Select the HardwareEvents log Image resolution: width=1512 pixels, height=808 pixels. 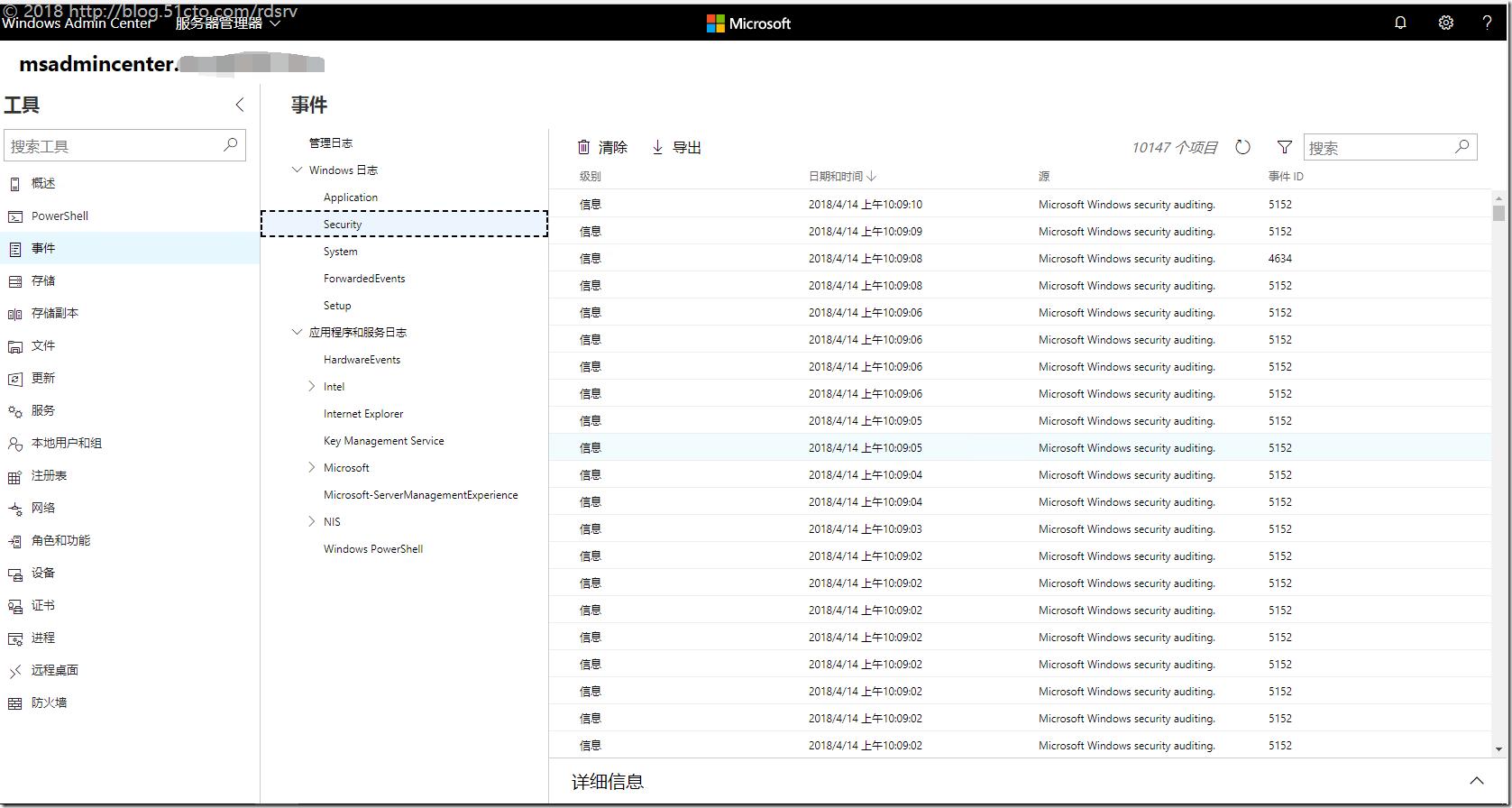click(362, 360)
